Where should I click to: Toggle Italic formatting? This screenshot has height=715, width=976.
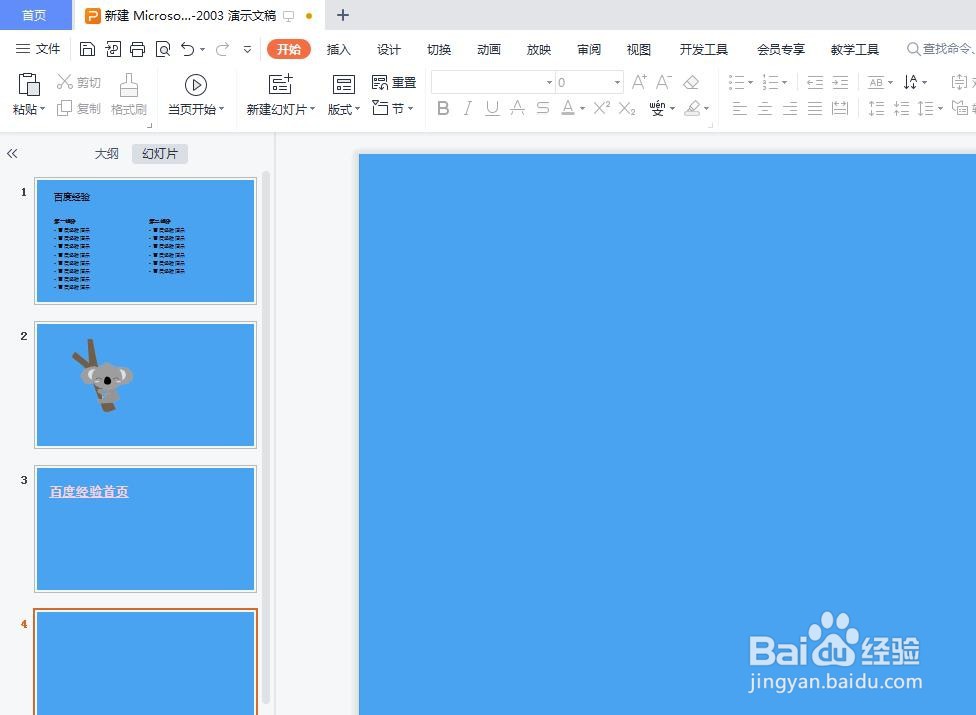click(x=467, y=109)
